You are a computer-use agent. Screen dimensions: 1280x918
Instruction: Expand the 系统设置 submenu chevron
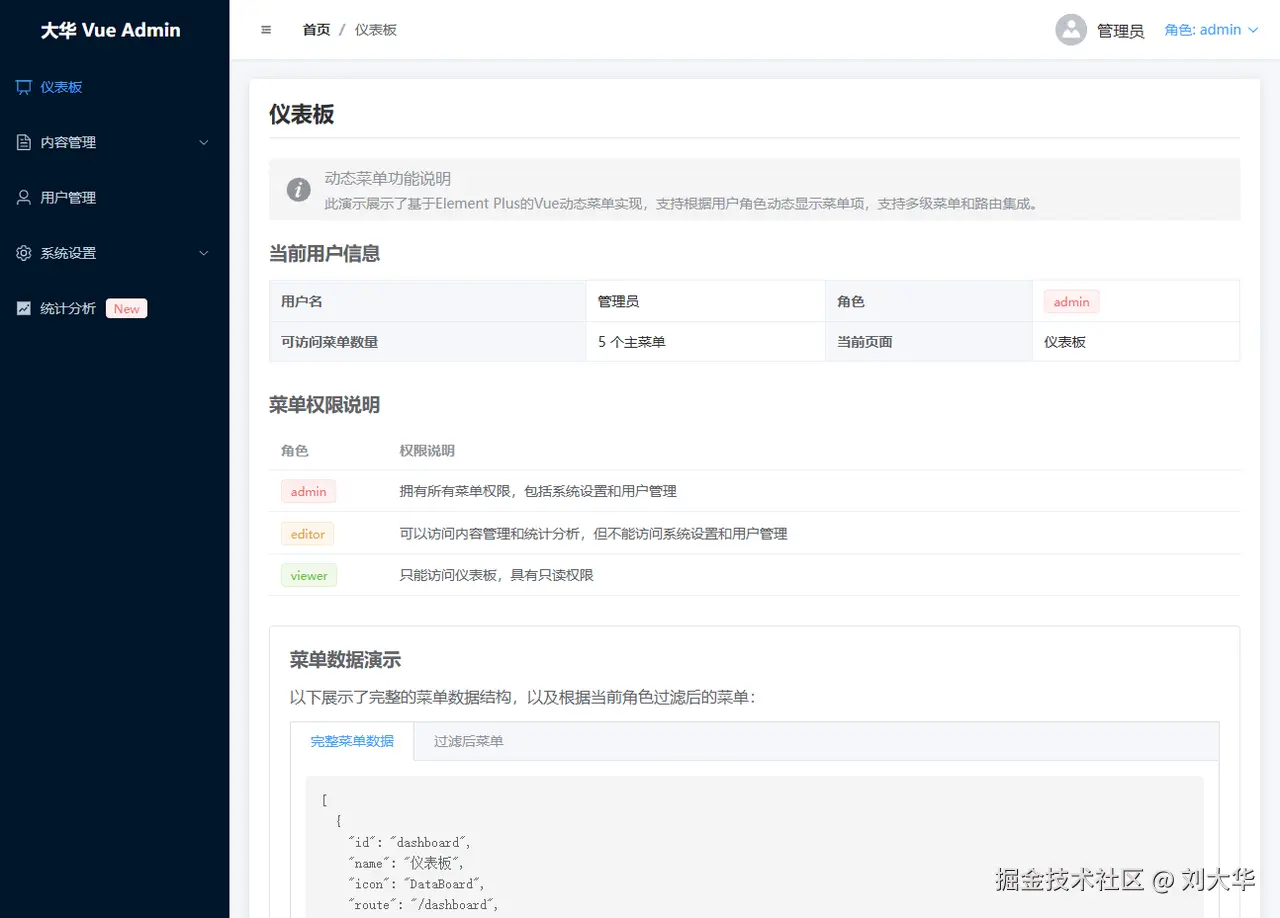click(203, 253)
